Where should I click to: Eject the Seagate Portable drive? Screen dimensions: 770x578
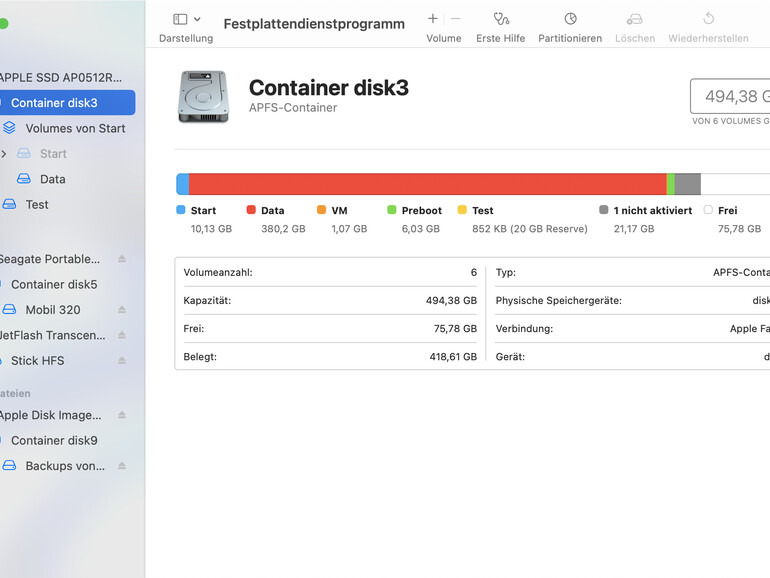(x=122, y=259)
